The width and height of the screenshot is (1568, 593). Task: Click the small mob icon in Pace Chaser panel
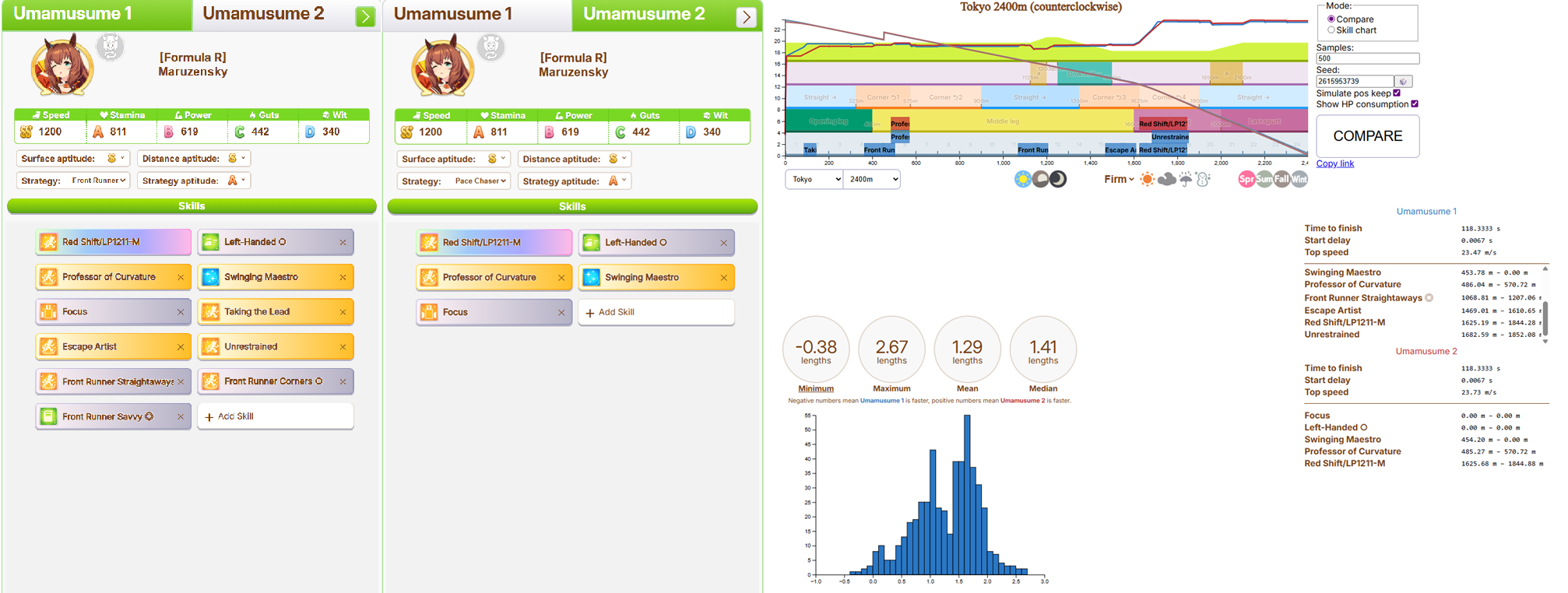[490, 47]
